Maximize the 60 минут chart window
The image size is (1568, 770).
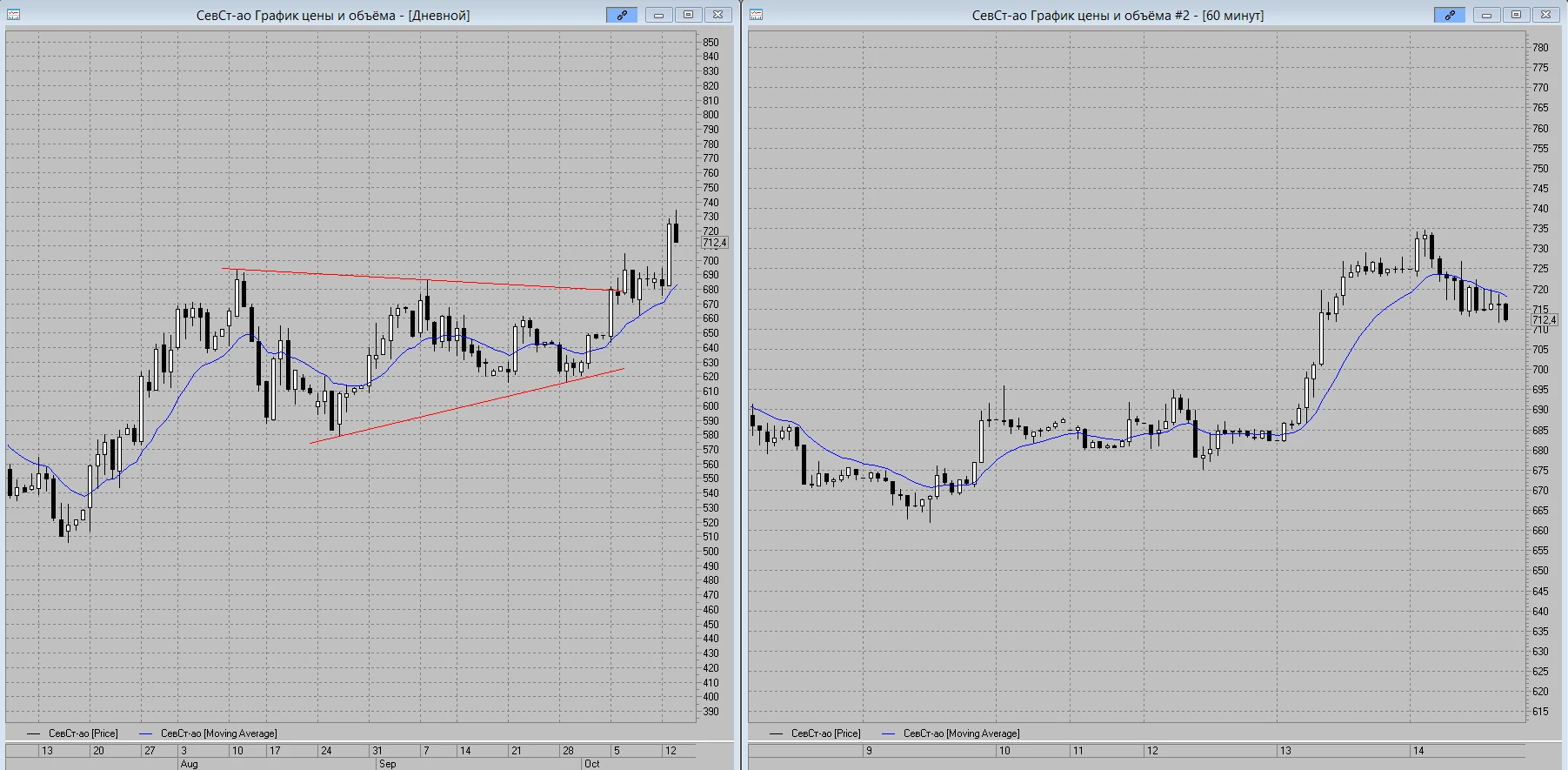pyautogui.click(x=1517, y=15)
